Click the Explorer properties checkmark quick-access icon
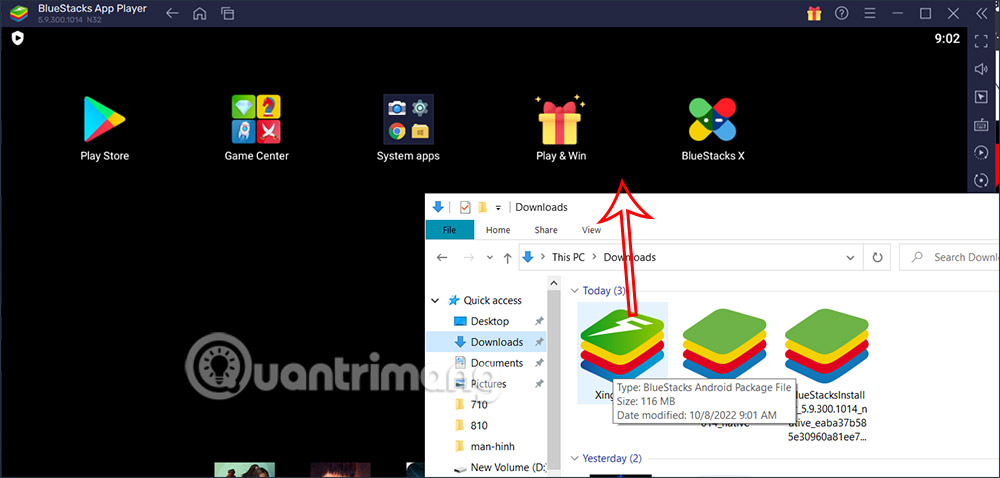 tap(464, 207)
